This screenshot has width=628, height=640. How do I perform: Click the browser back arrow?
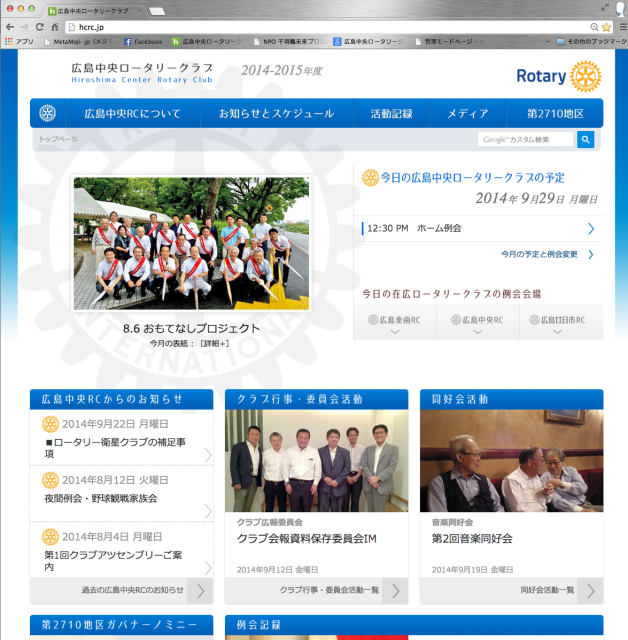click(9, 27)
